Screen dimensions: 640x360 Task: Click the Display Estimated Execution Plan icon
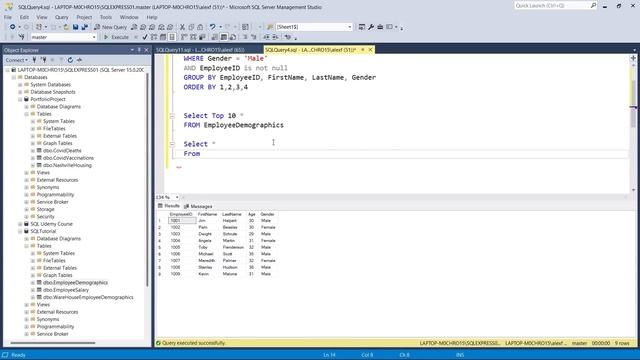tap(154, 37)
